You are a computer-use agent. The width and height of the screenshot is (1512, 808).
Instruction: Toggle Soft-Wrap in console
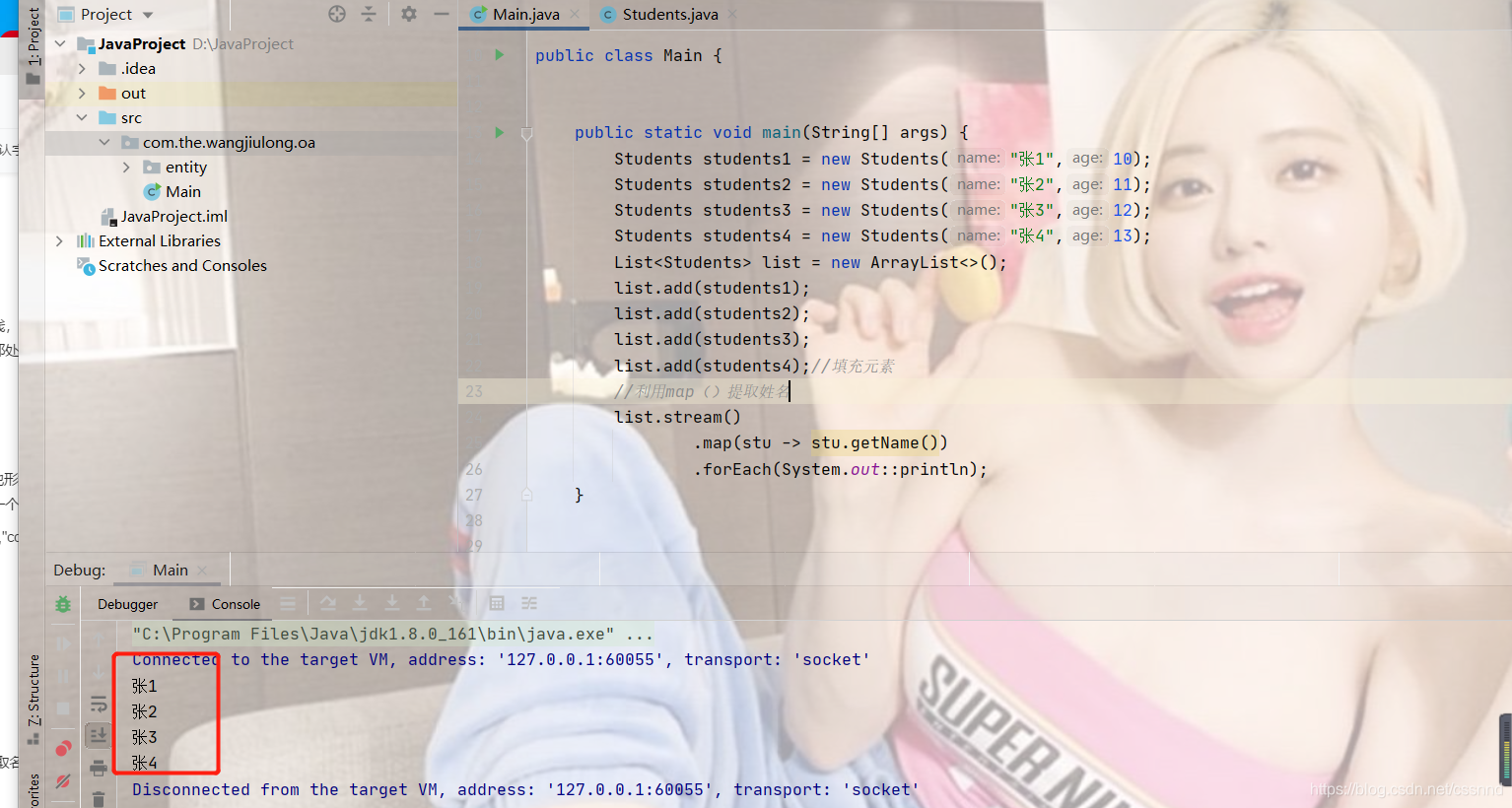point(99,704)
